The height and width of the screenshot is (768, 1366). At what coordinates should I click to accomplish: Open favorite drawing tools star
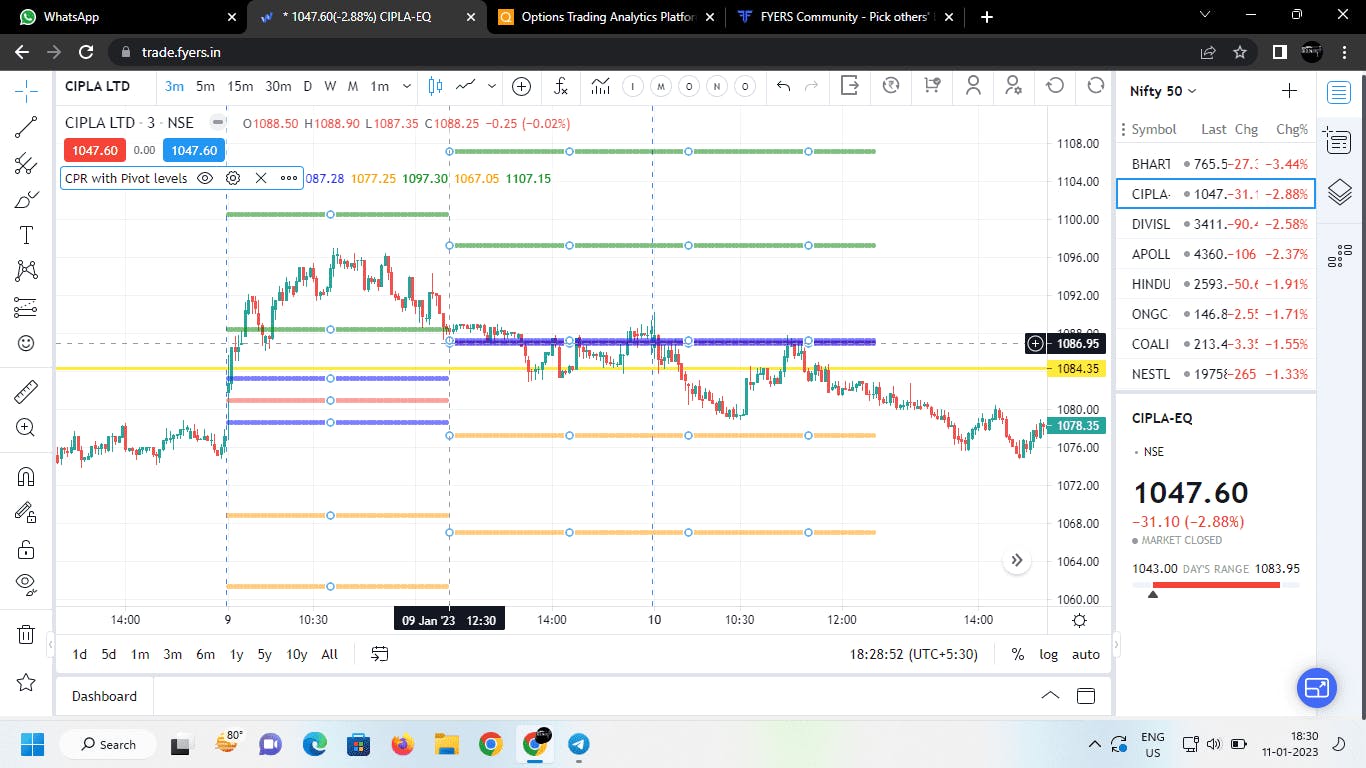[26, 682]
